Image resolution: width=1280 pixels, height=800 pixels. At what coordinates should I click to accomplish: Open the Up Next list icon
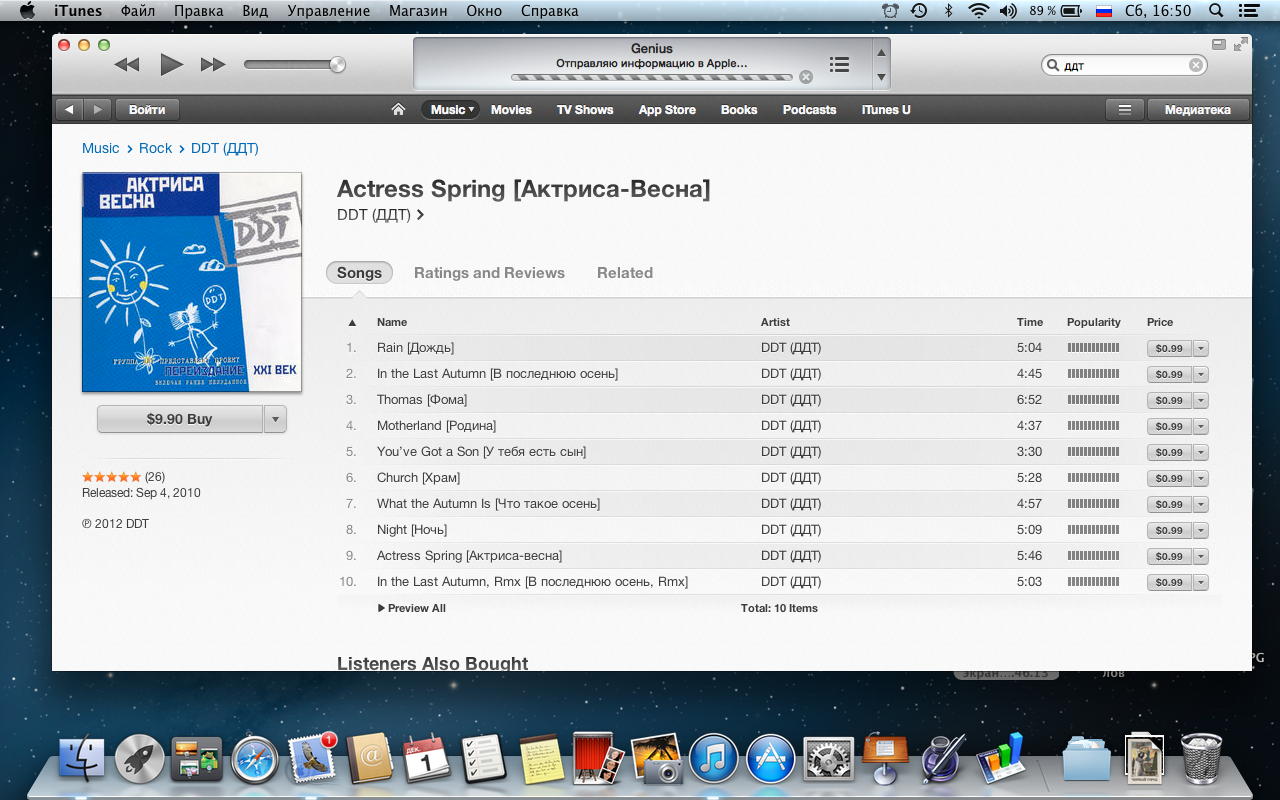(x=839, y=65)
